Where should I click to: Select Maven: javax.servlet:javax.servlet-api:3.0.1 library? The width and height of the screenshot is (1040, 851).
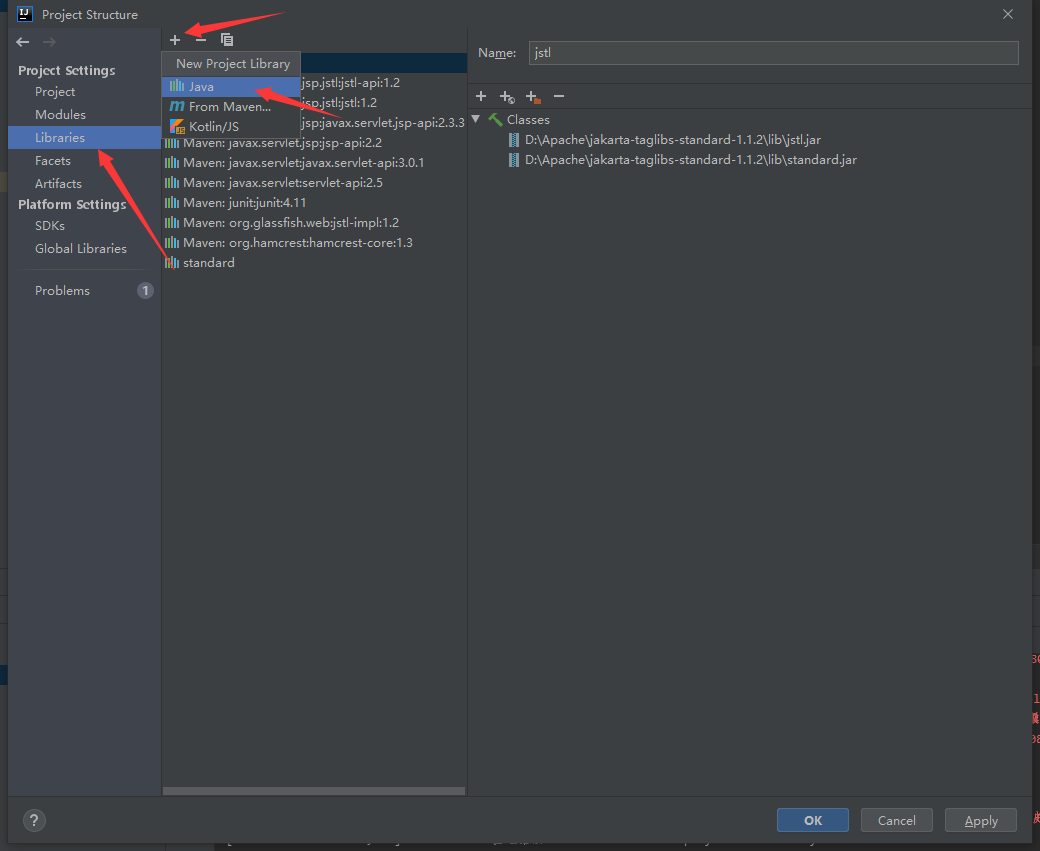tap(314, 163)
